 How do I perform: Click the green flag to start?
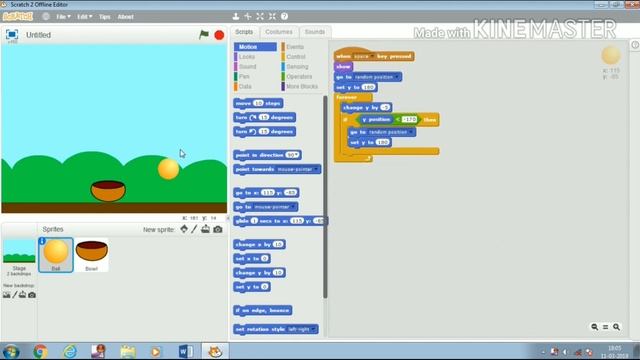pos(204,35)
